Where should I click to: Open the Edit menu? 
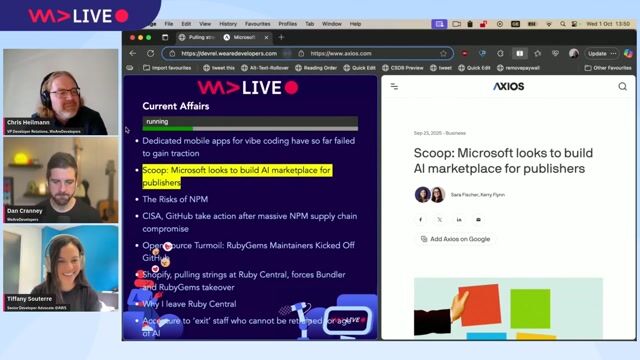(186, 24)
